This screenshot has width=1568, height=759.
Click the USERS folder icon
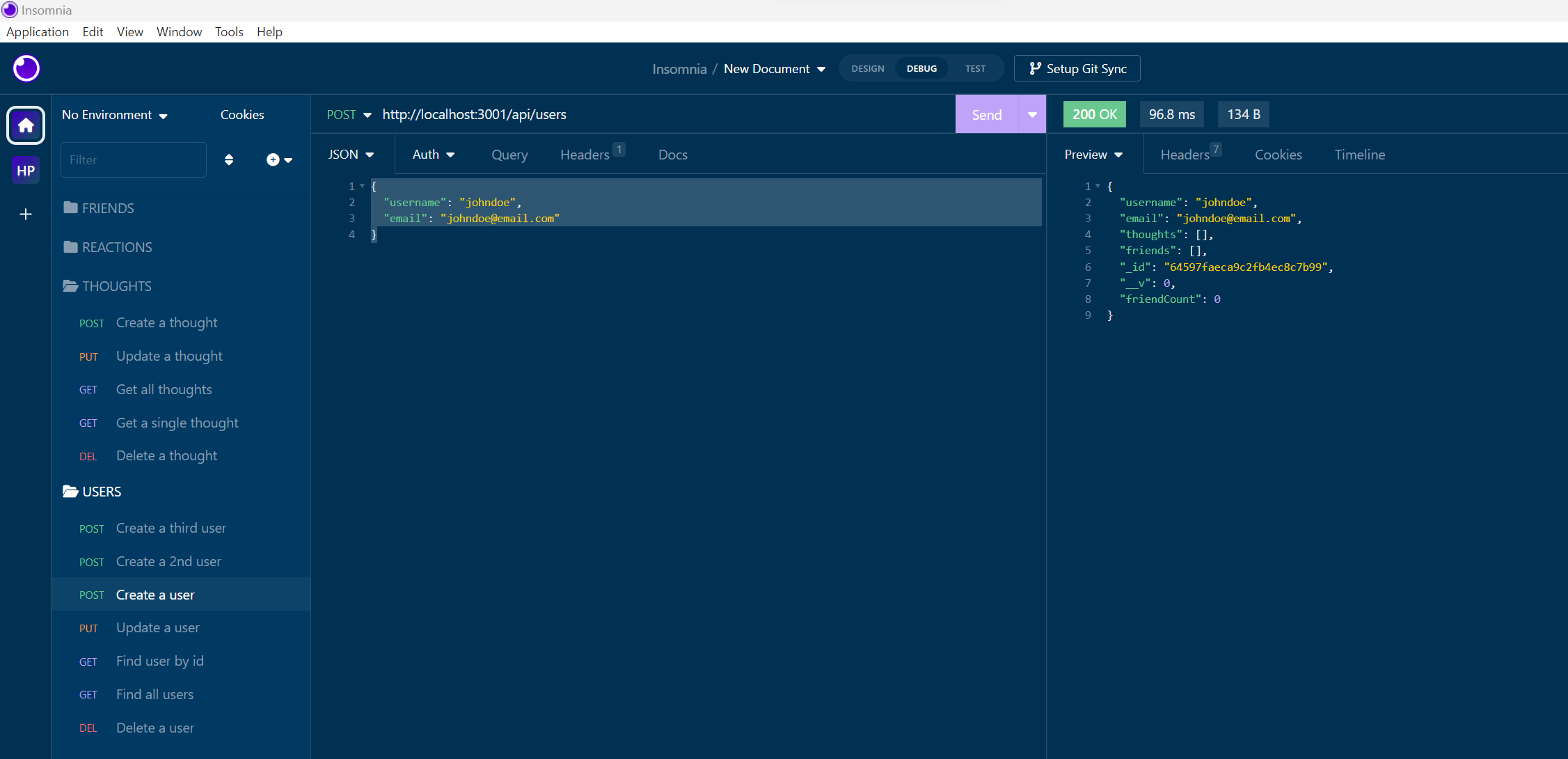click(x=70, y=491)
